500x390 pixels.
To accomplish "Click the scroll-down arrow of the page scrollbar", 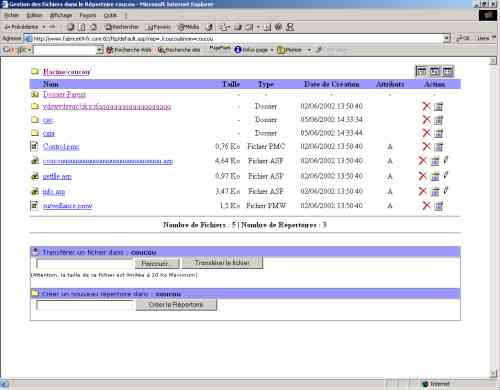I will coord(493,373).
